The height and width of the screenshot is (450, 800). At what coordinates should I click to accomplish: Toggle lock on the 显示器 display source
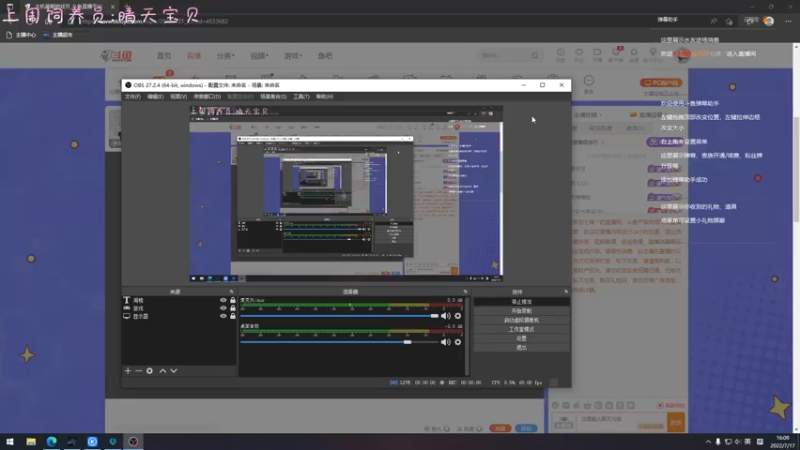(x=233, y=316)
